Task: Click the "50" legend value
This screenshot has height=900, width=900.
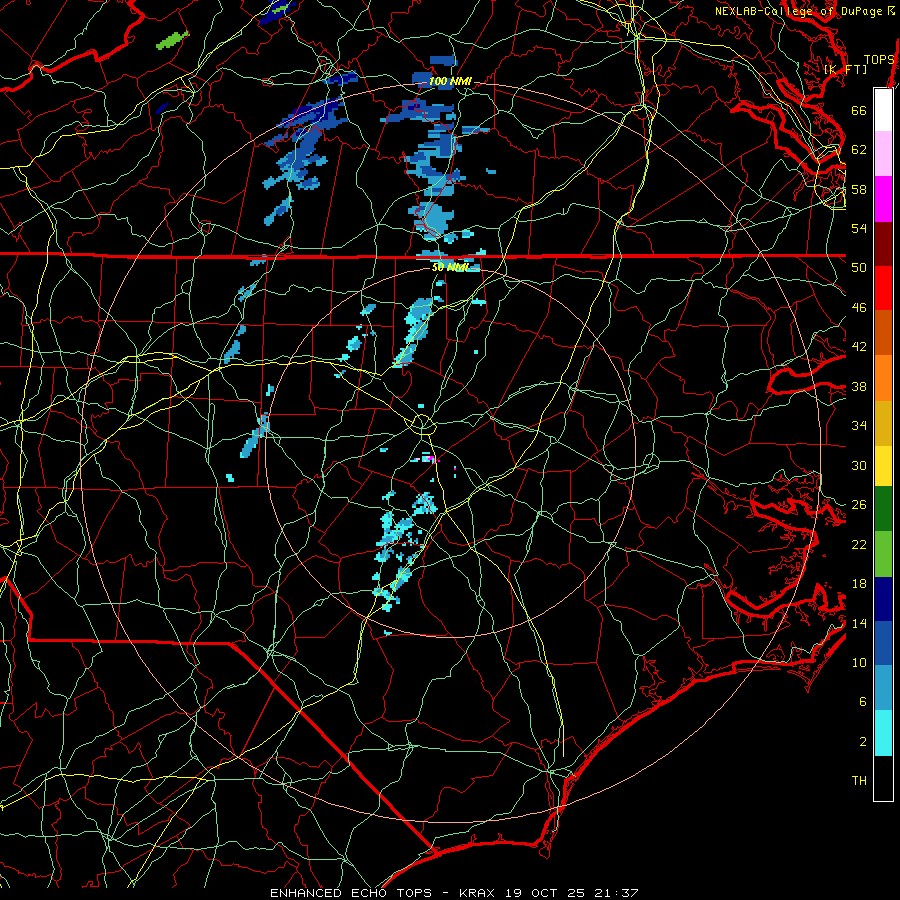Action: pyautogui.click(x=859, y=268)
